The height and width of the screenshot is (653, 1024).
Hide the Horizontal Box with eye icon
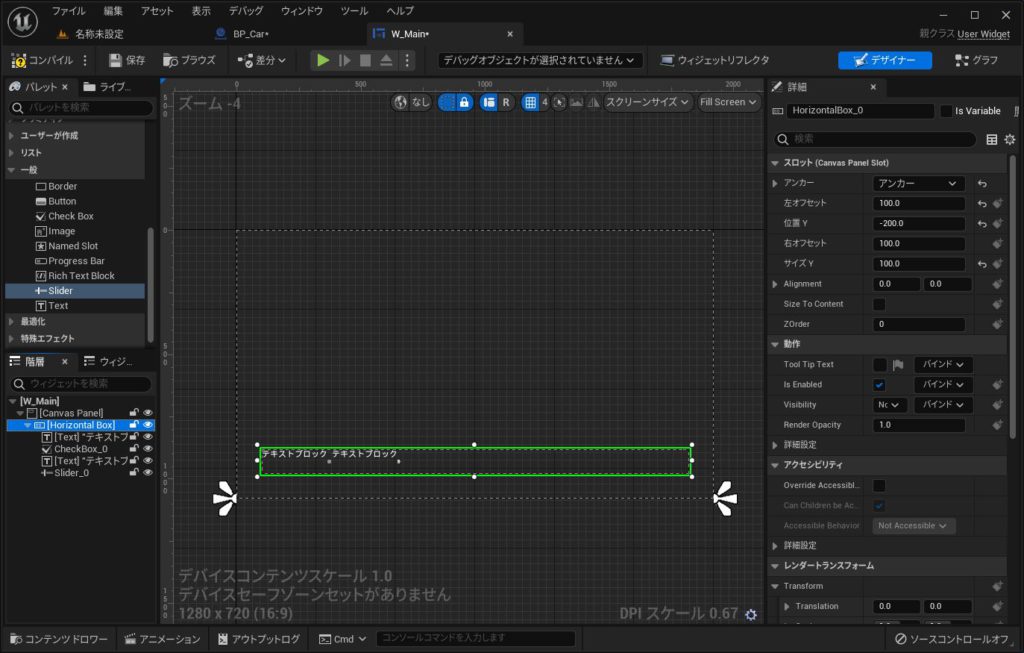[x=148, y=424]
